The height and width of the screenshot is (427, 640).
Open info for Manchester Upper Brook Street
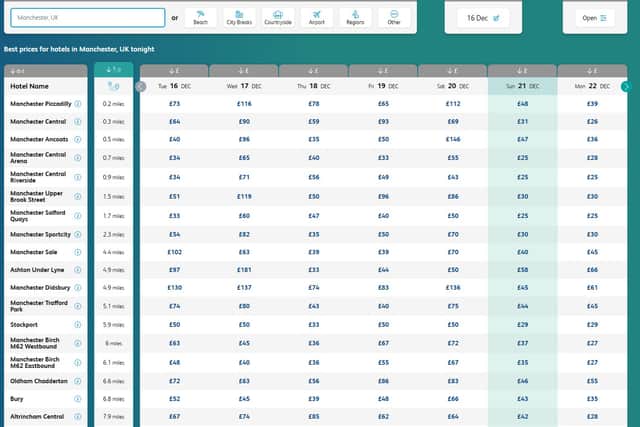78,196
